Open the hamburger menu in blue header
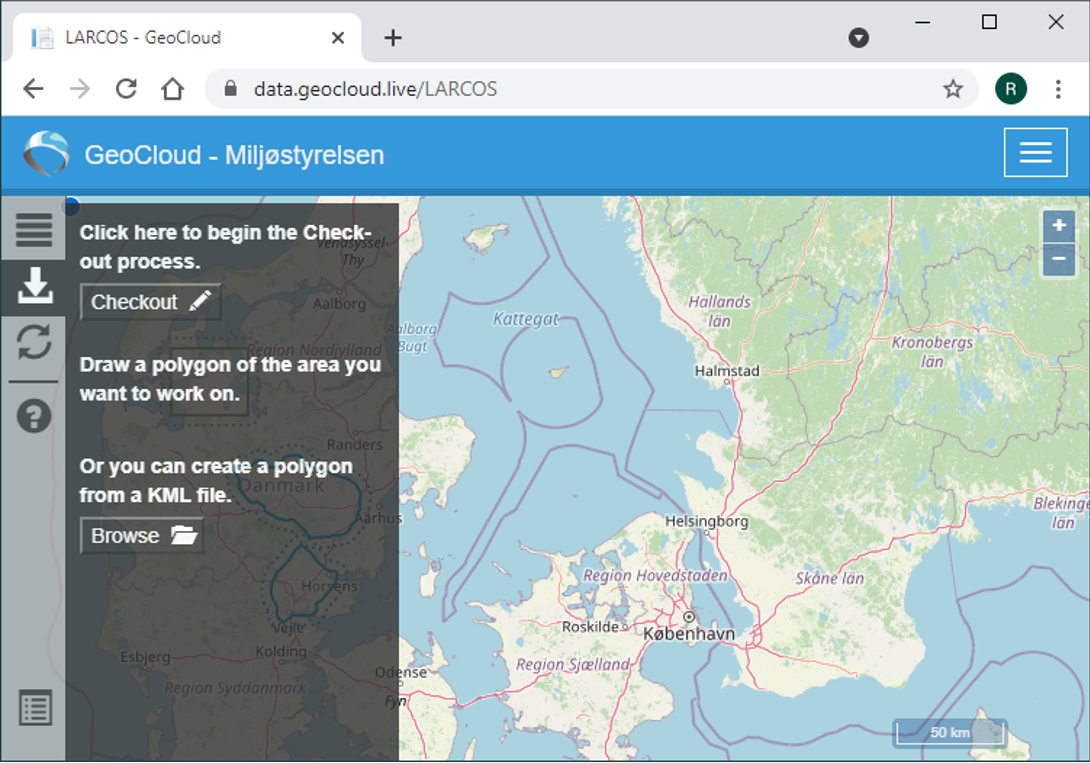Viewport: 1090px width, 763px height. click(1035, 152)
